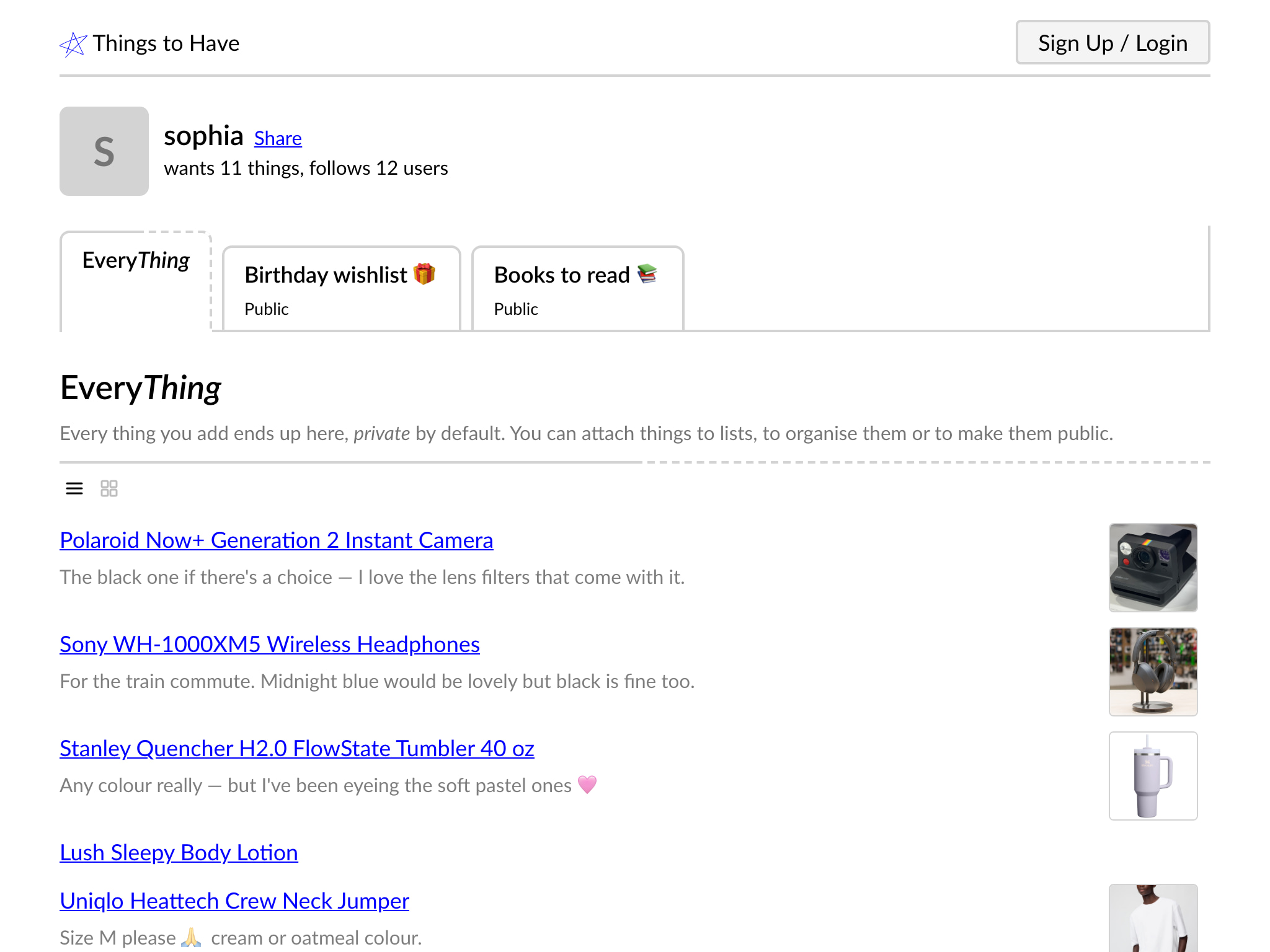
Task: Click the Polaroid note about lens filters
Action: 372,578
